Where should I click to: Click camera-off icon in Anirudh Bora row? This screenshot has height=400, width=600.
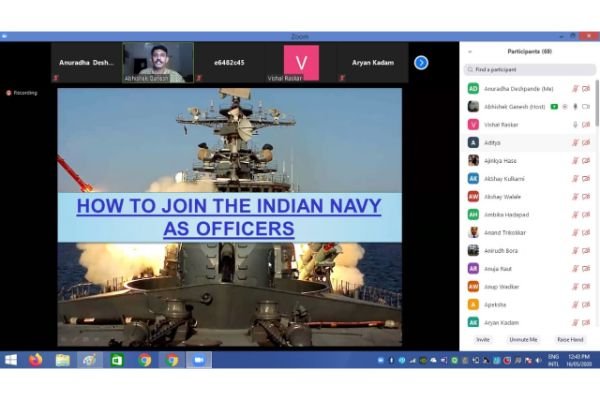(x=586, y=251)
